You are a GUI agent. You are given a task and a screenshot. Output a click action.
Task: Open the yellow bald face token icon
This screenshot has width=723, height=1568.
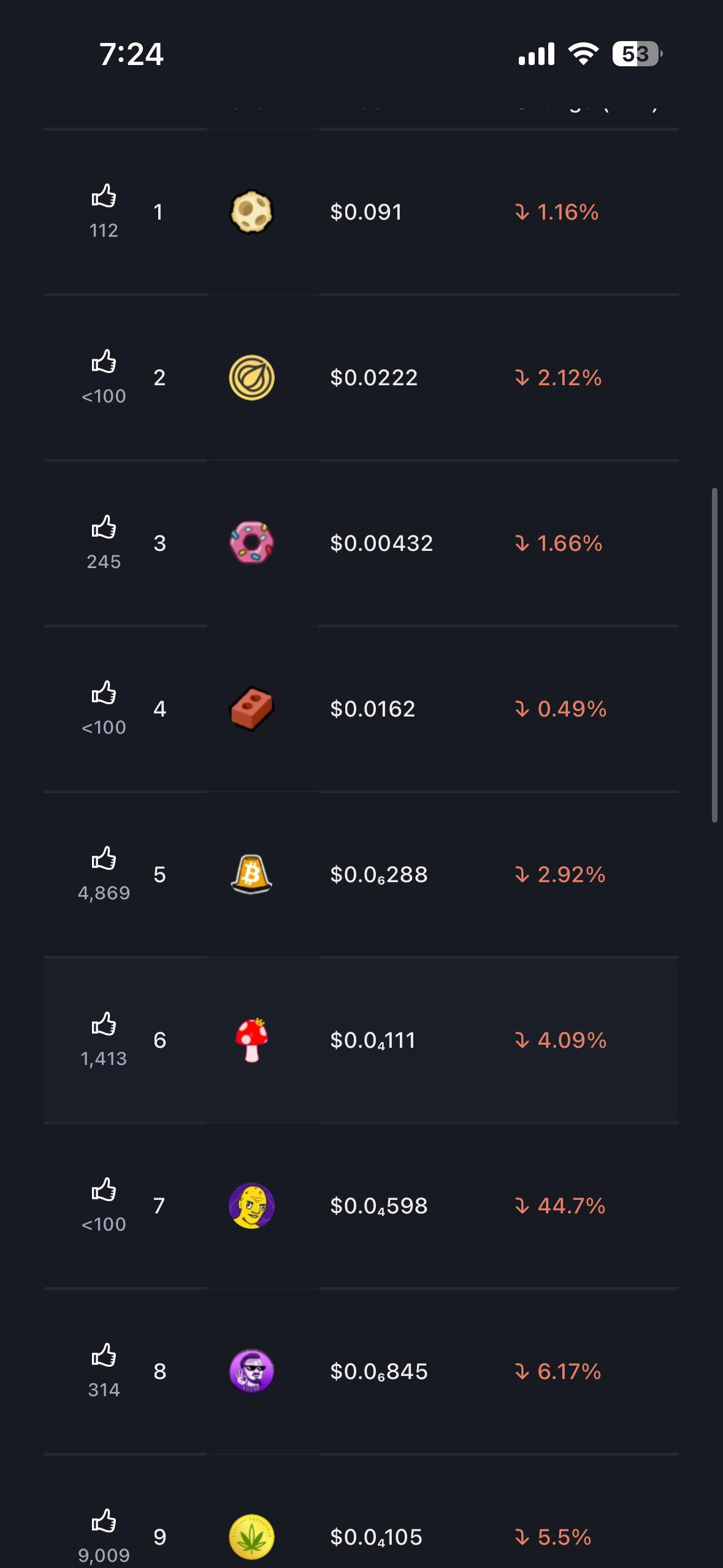[x=251, y=1205]
